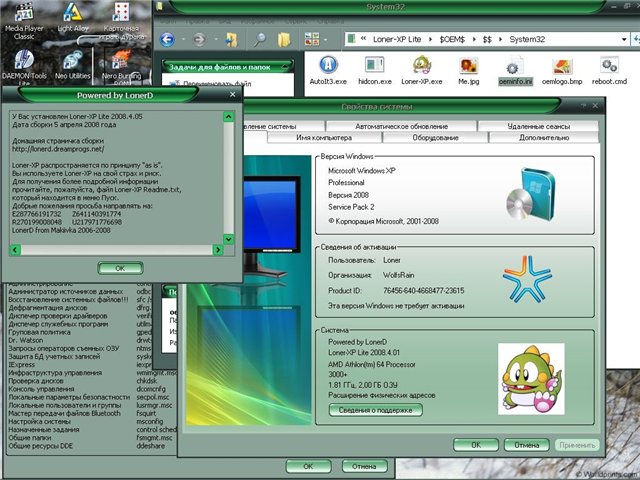640x480 pixels.
Task: Click Отмена in background list window
Action: click(364, 466)
